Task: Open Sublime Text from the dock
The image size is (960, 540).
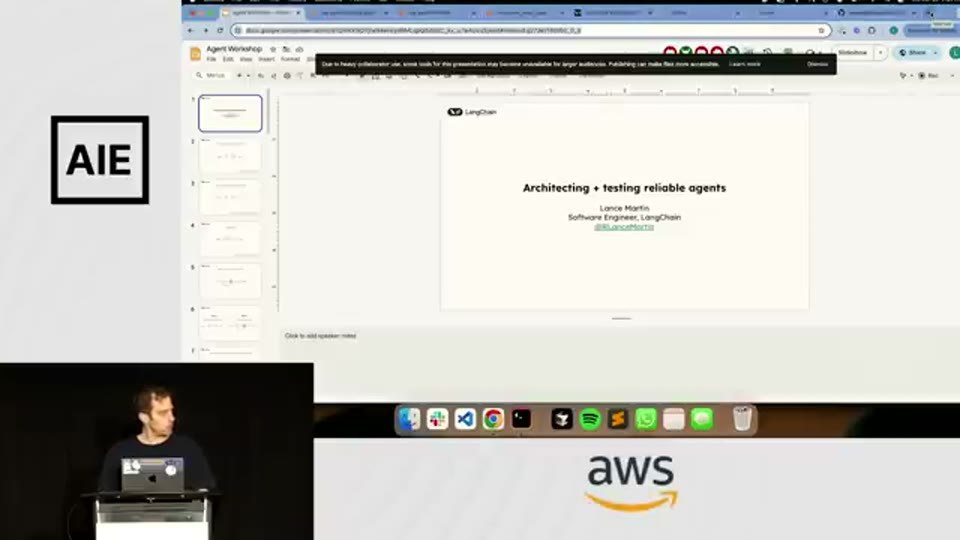Action: tap(618, 419)
